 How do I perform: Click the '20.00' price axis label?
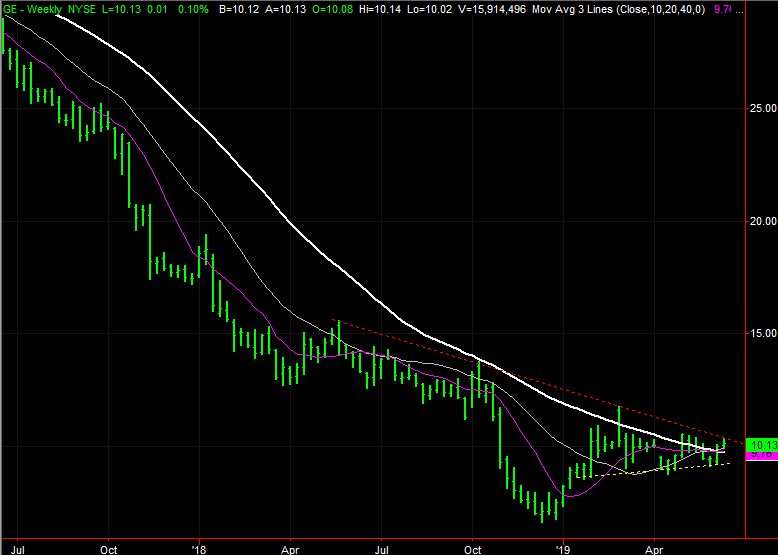click(763, 221)
